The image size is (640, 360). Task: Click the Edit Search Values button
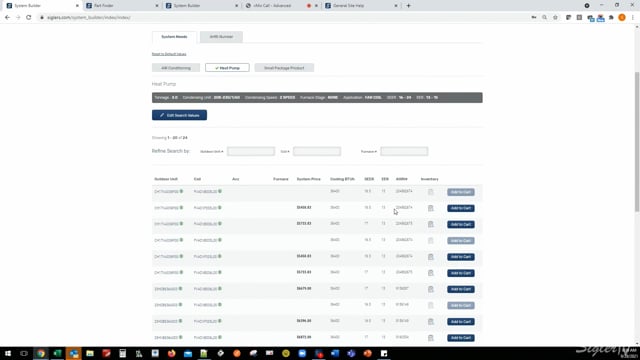tap(179, 115)
